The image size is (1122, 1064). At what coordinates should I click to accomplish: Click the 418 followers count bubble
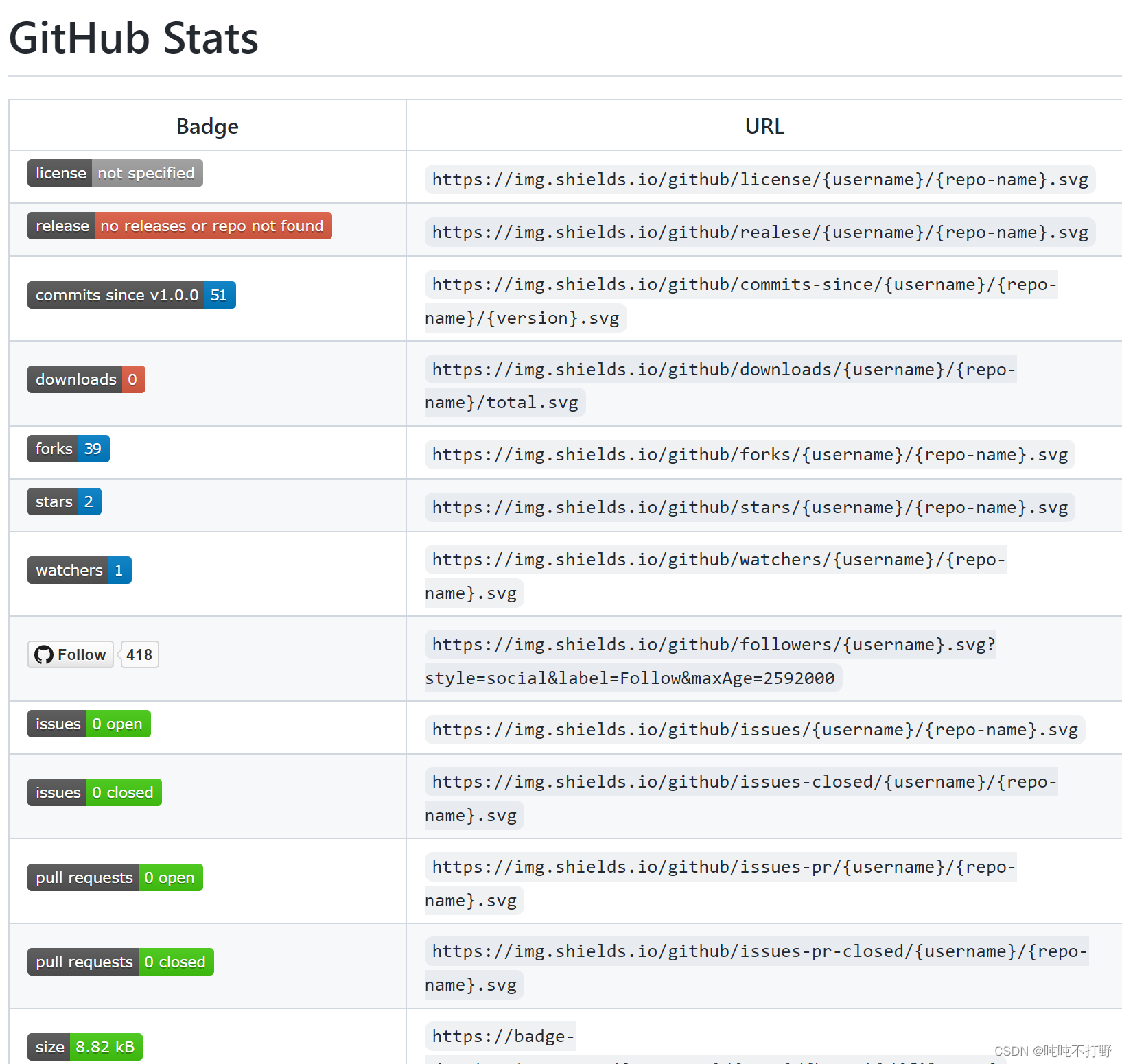point(139,654)
